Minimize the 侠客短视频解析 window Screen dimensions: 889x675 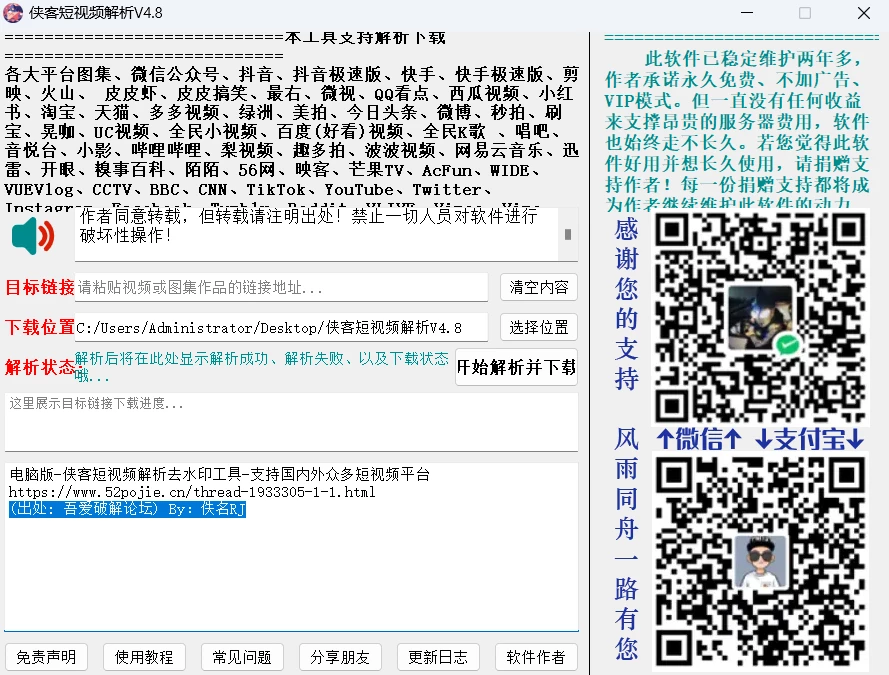(x=747, y=12)
